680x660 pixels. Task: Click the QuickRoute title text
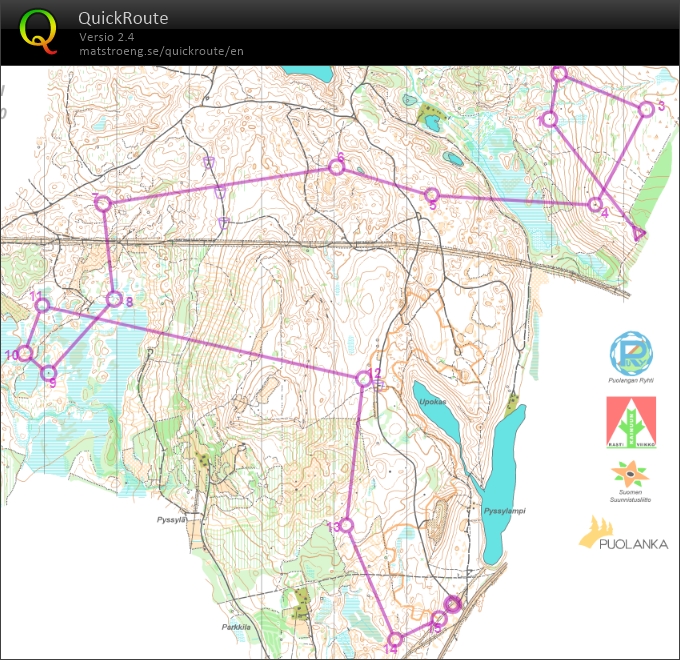click(x=123, y=18)
